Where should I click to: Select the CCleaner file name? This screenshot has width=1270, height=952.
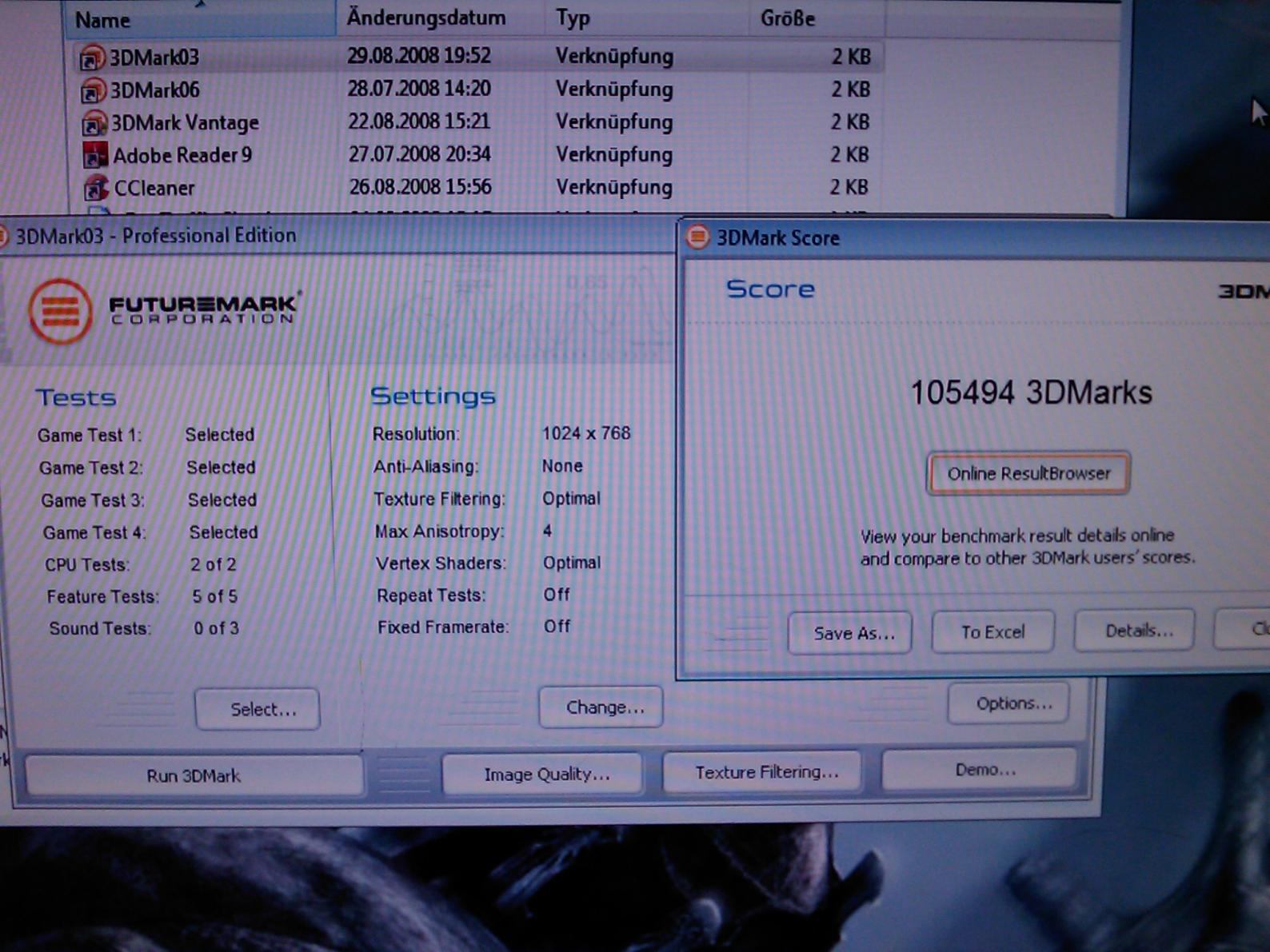154,189
